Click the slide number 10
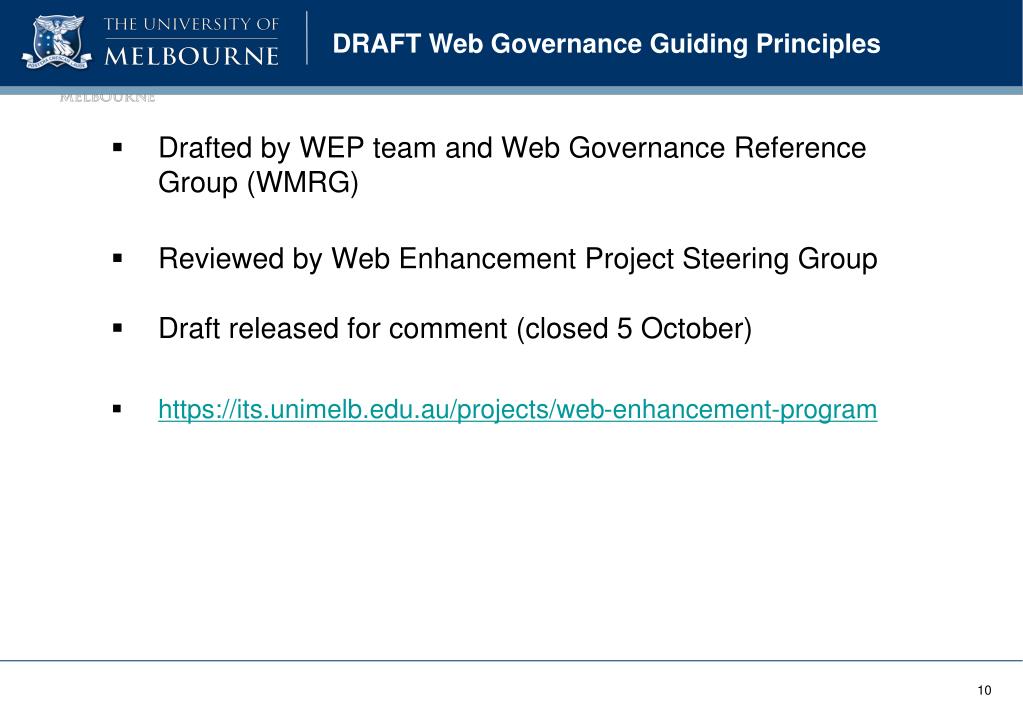Image resolution: width=1023 pixels, height=708 pixels. tap(985, 690)
